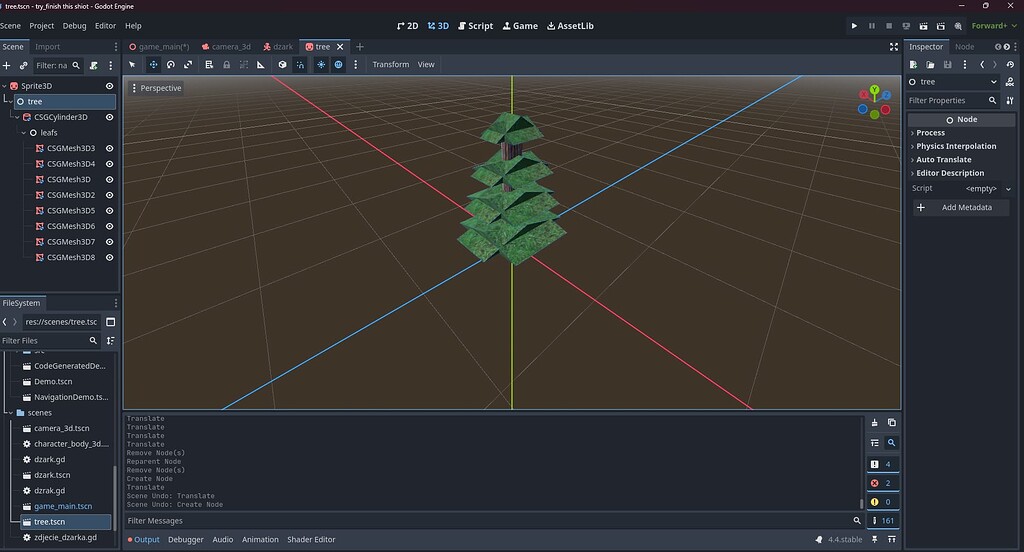This screenshot has height=552, width=1024.
Task: Run the project with the Play button
Action: click(x=854, y=26)
